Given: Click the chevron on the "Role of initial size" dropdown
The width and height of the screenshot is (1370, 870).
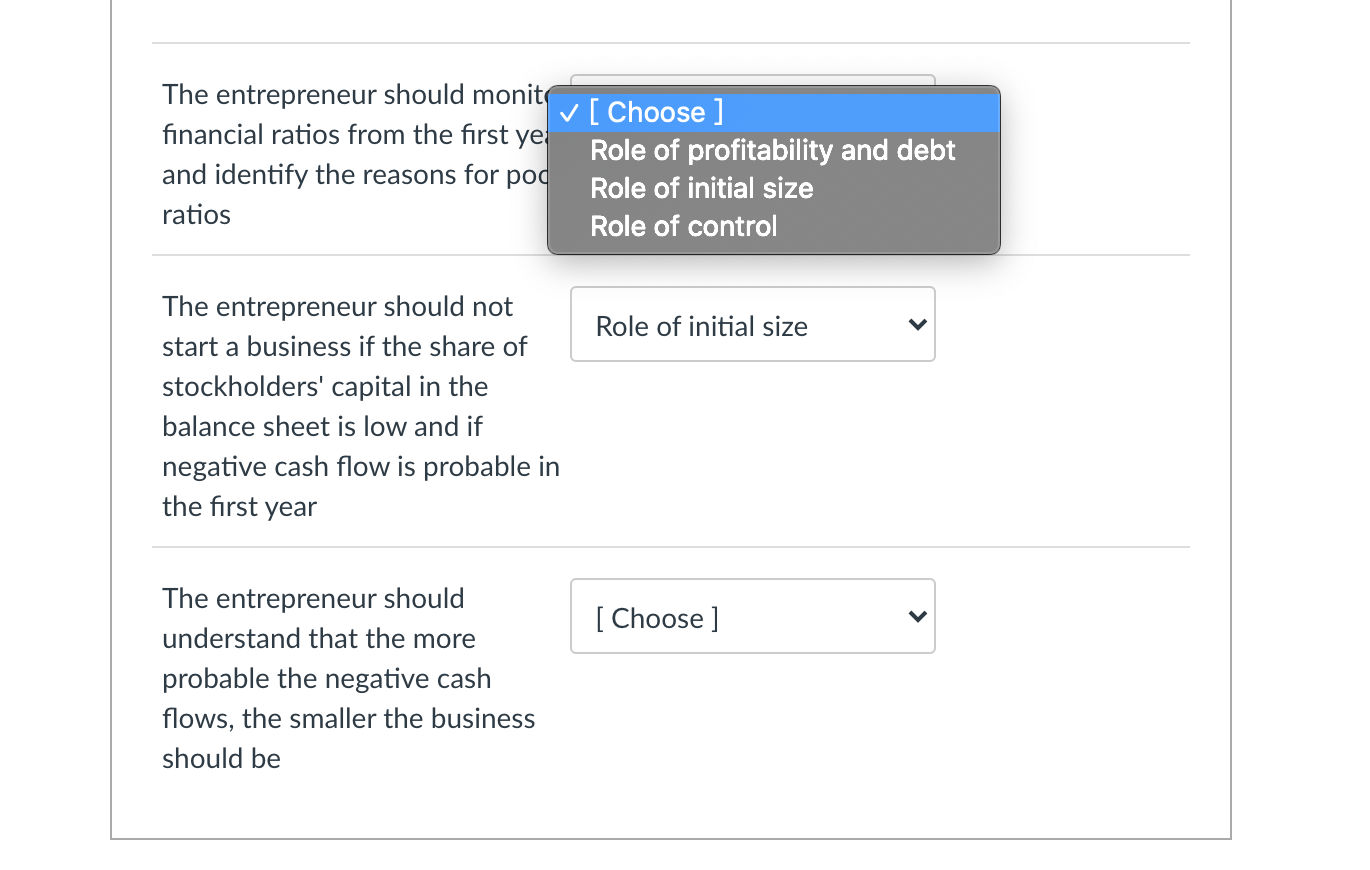Looking at the screenshot, I should point(917,324).
